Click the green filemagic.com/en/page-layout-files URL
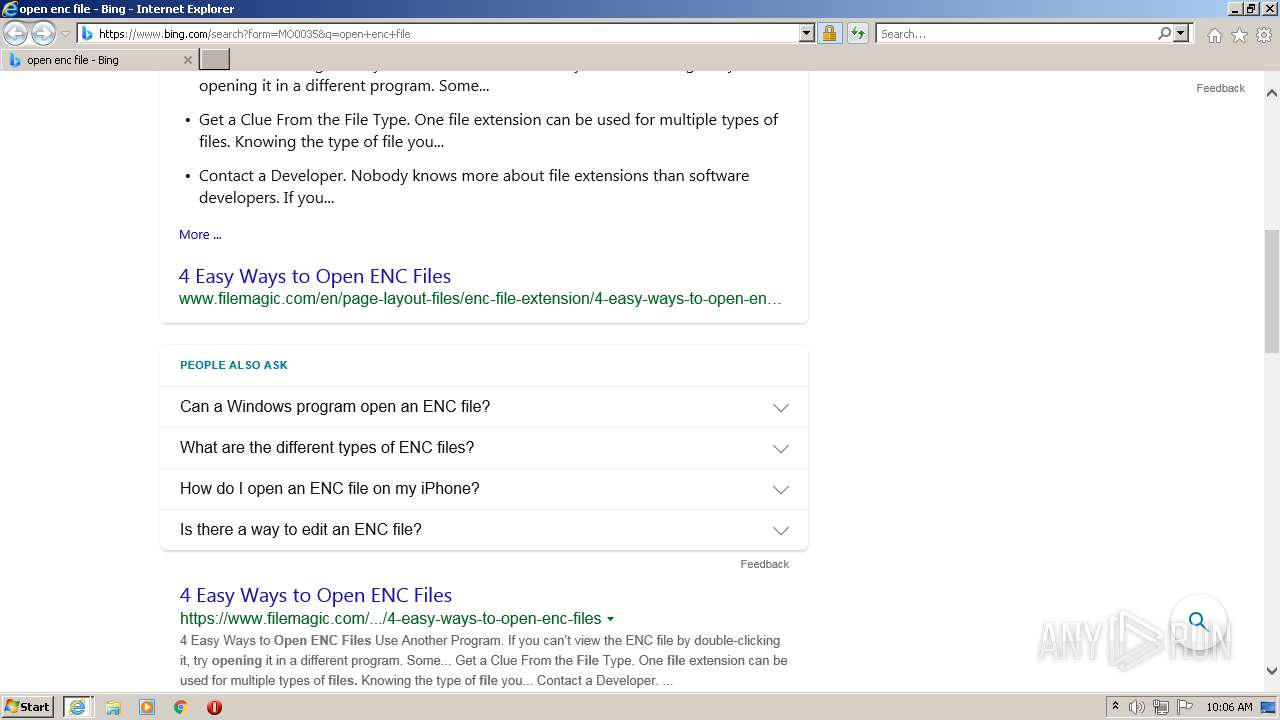This screenshot has width=1280, height=720. (x=480, y=298)
